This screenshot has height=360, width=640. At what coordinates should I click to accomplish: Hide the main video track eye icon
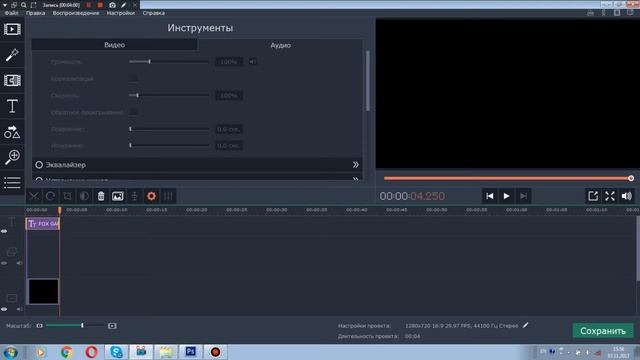point(4,309)
